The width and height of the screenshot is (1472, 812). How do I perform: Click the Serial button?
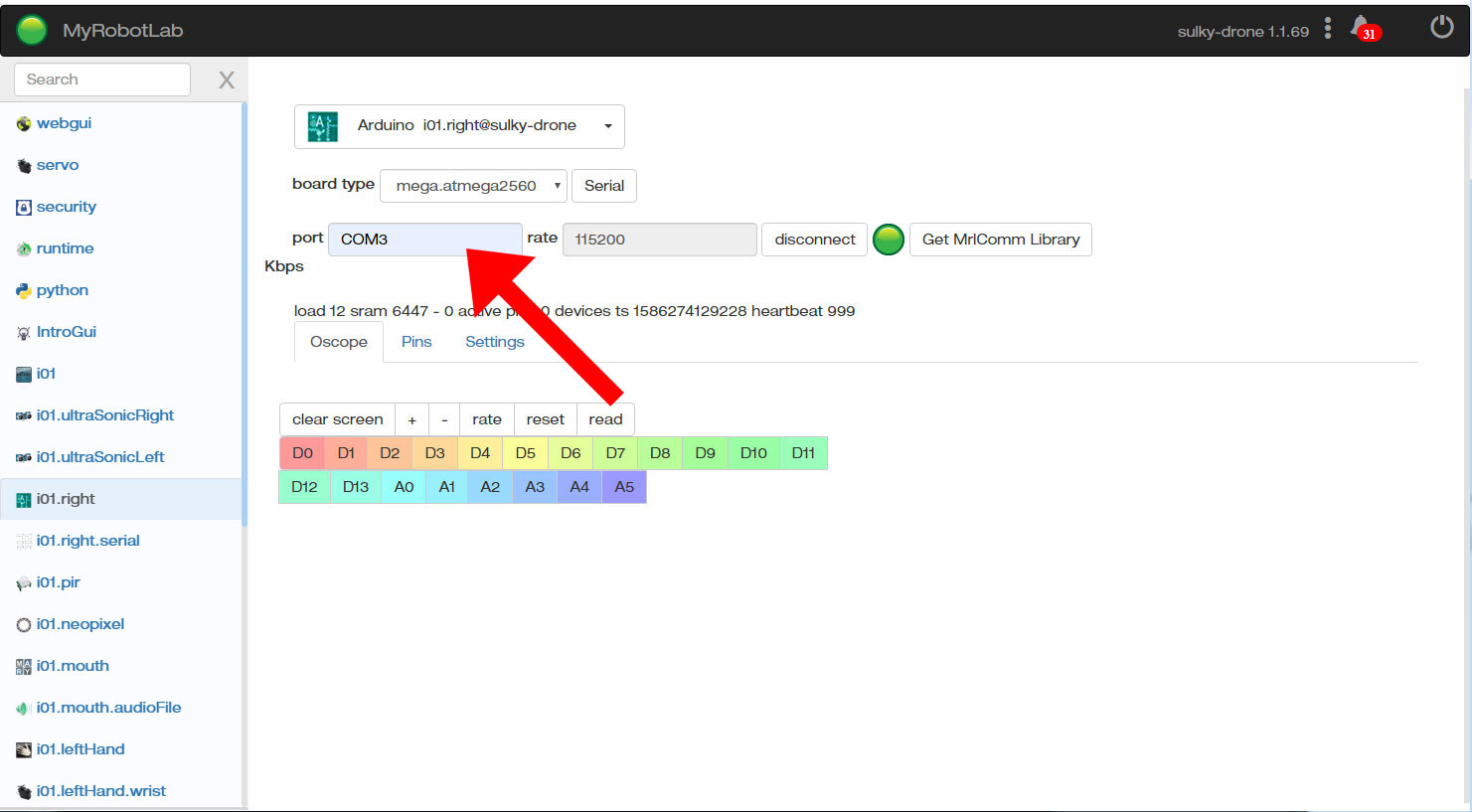[x=604, y=186]
